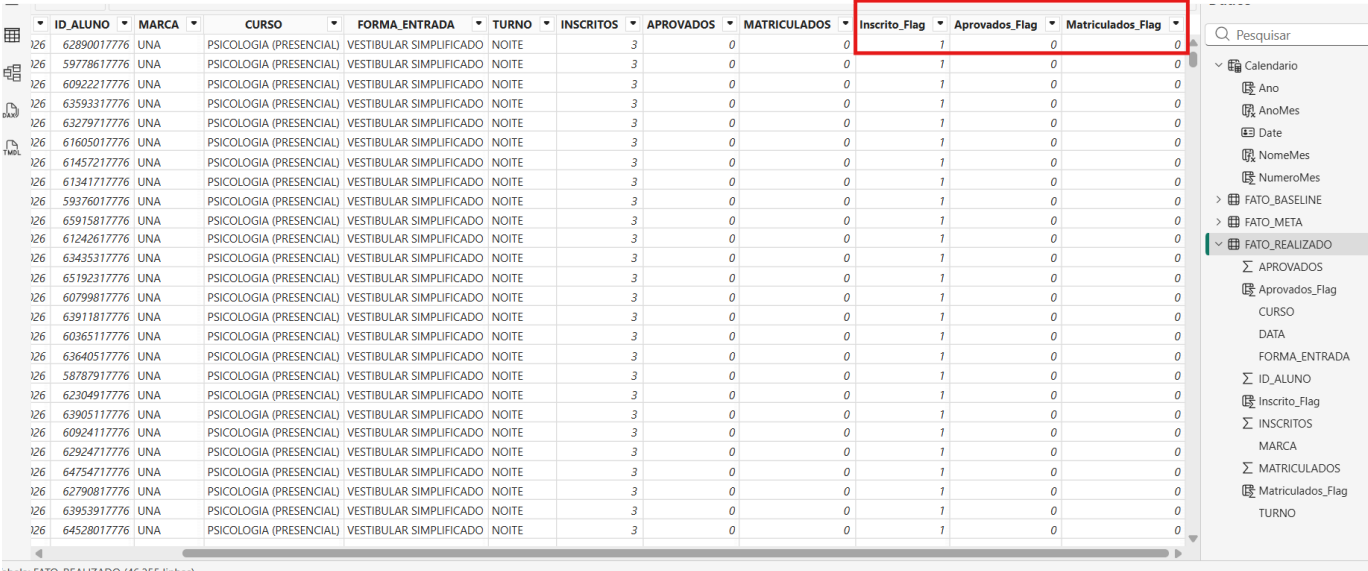This screenshot has height=571, width=1368.
Task: Open MATRICULADOS column filter dropdown
Action: click(844, 24)
